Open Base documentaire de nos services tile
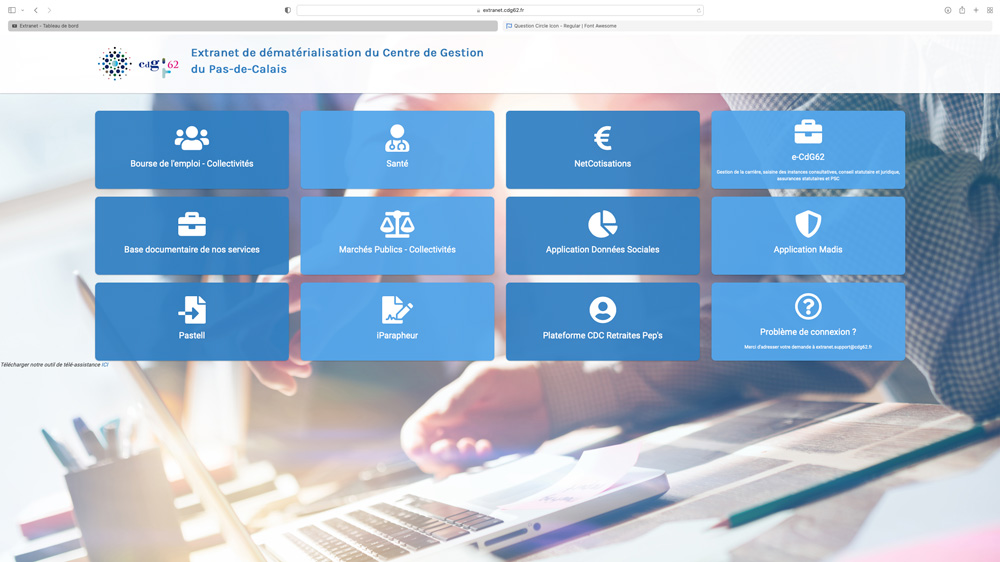The image size is (1000, 562). click(191, 236)
